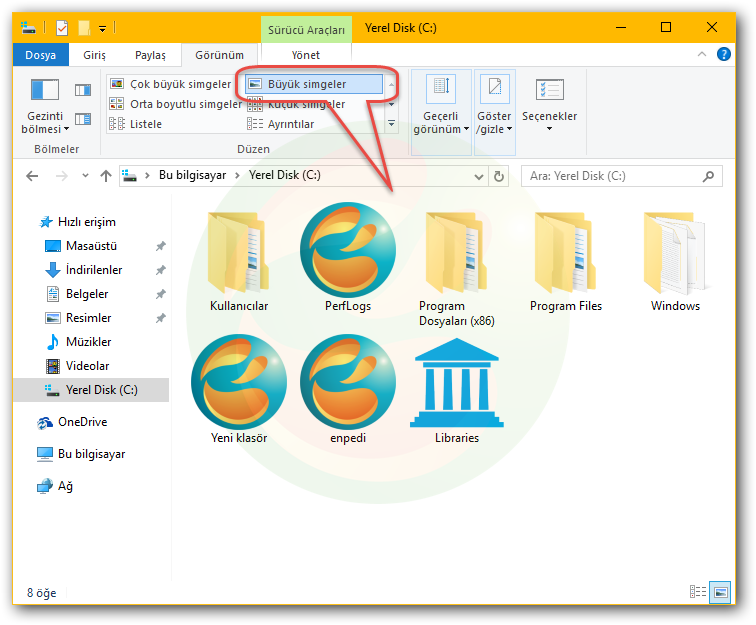Customize Quick Access Toolbar dropdown
756x625 pixels.
[103, 28]
